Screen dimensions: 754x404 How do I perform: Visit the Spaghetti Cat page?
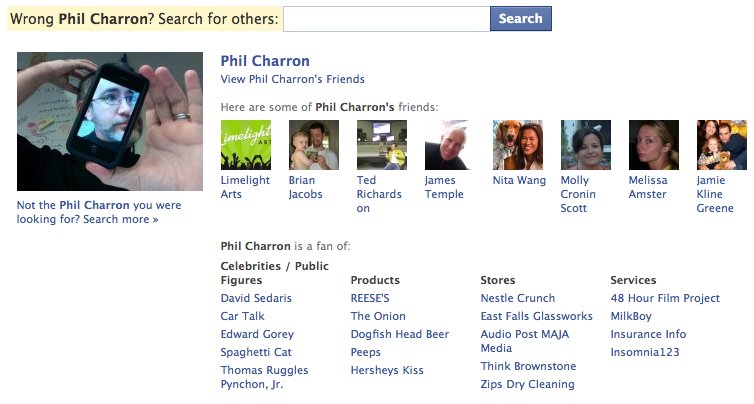(x=256, y=352)
